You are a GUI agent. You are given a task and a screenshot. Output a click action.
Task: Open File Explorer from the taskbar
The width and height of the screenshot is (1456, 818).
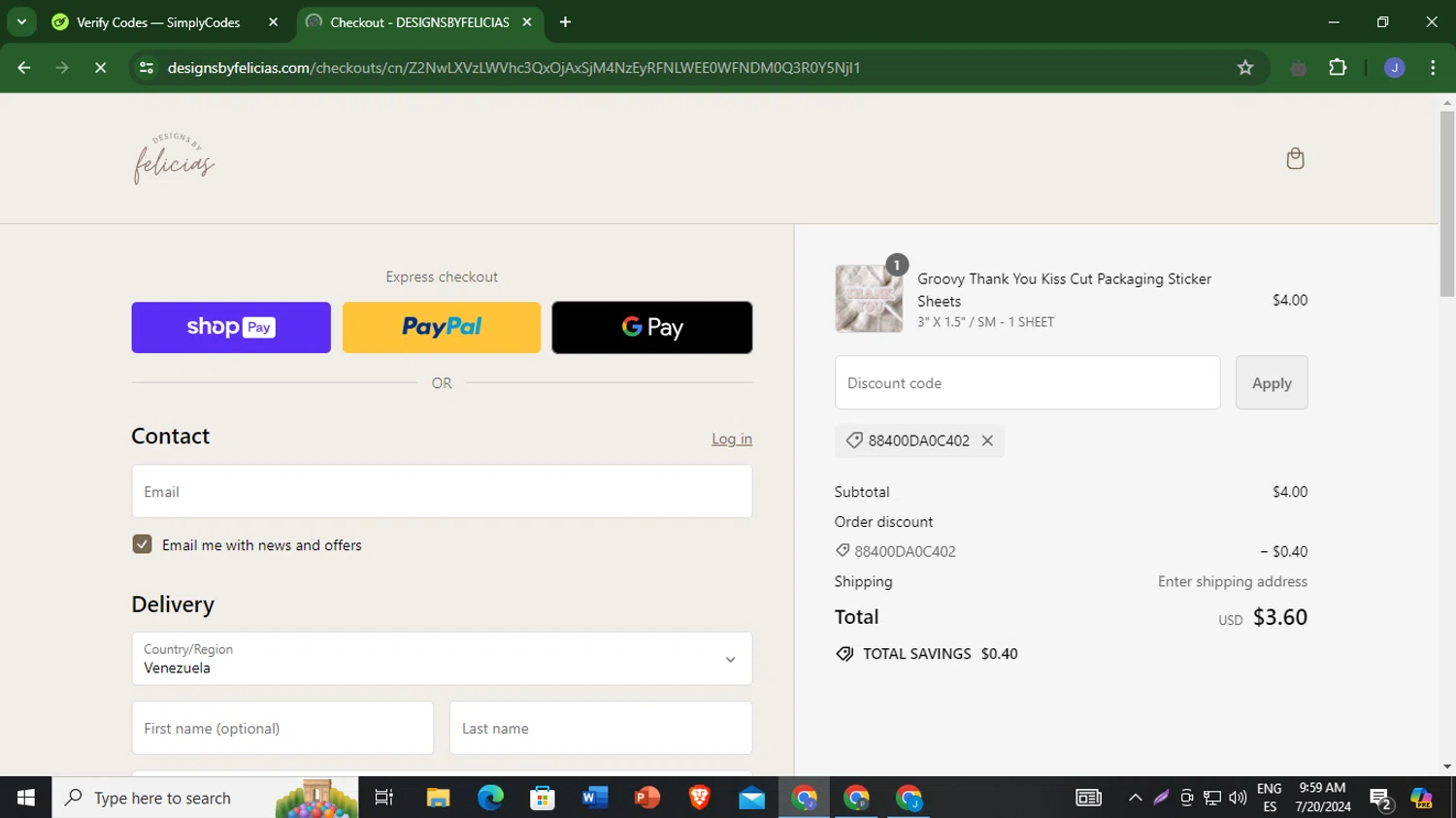pyautogui.click(x=438, y=798)
